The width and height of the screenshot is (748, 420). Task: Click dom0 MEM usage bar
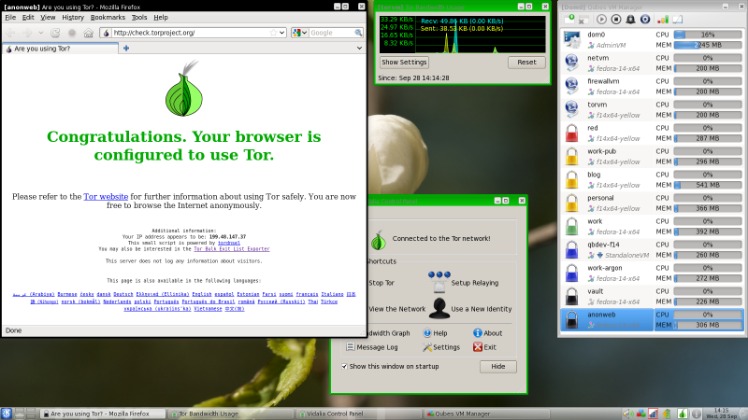coord(708,45)
